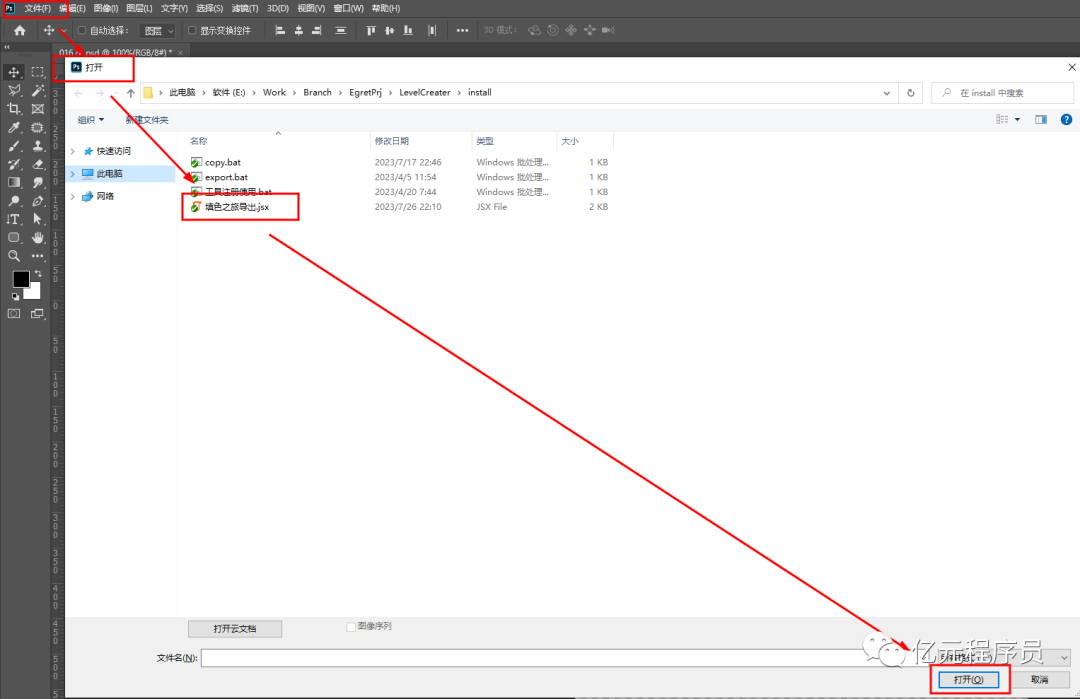Screen dimensions: 1080x699
Task: Open the Edit Toolbar three-dots icon
Action: tap(38, 256)
